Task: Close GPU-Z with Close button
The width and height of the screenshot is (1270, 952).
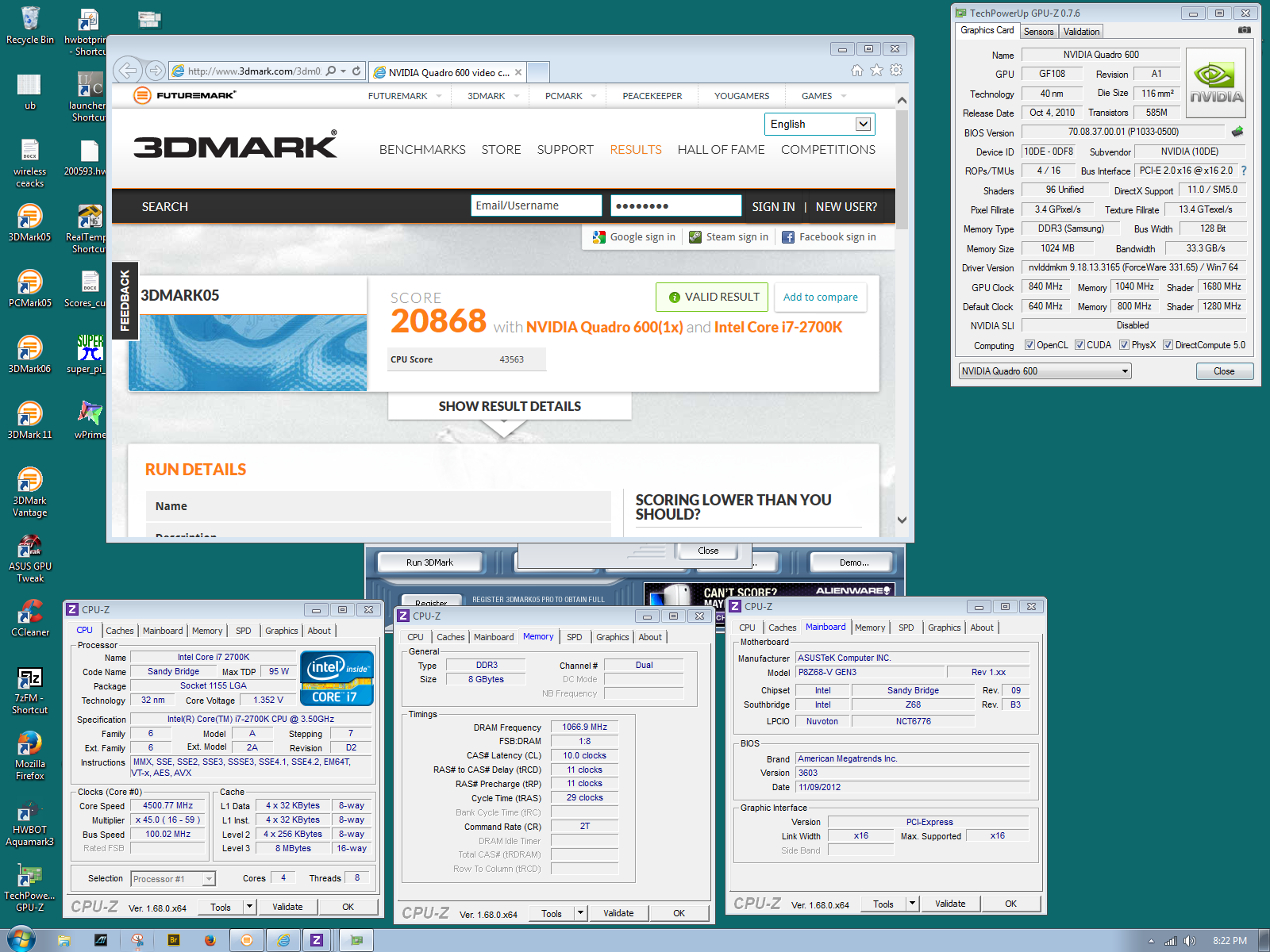Action: point(1224,371)
